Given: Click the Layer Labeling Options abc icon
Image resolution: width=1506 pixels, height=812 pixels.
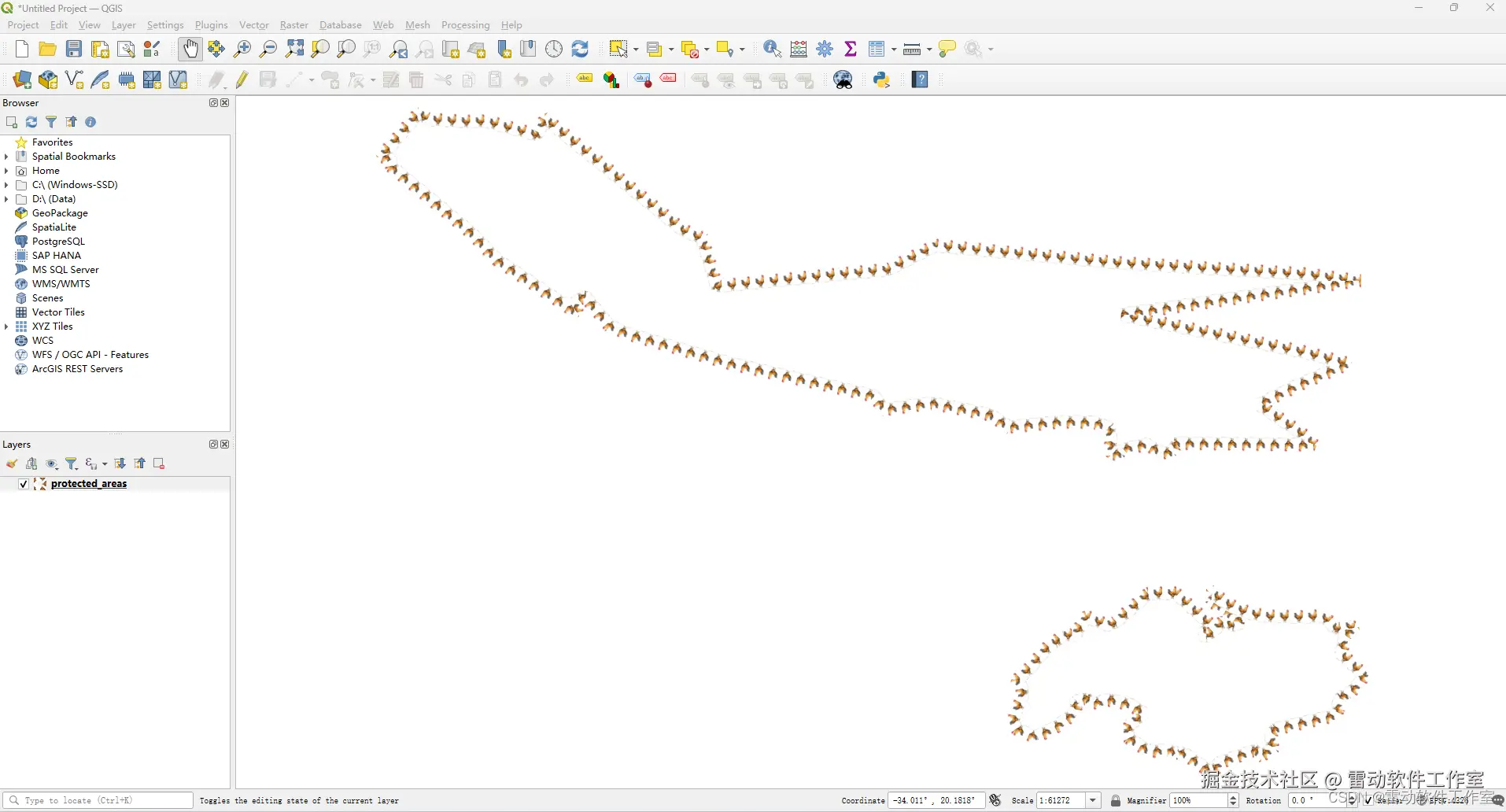Looking at the screenshot, I should (x=585, y=79).
